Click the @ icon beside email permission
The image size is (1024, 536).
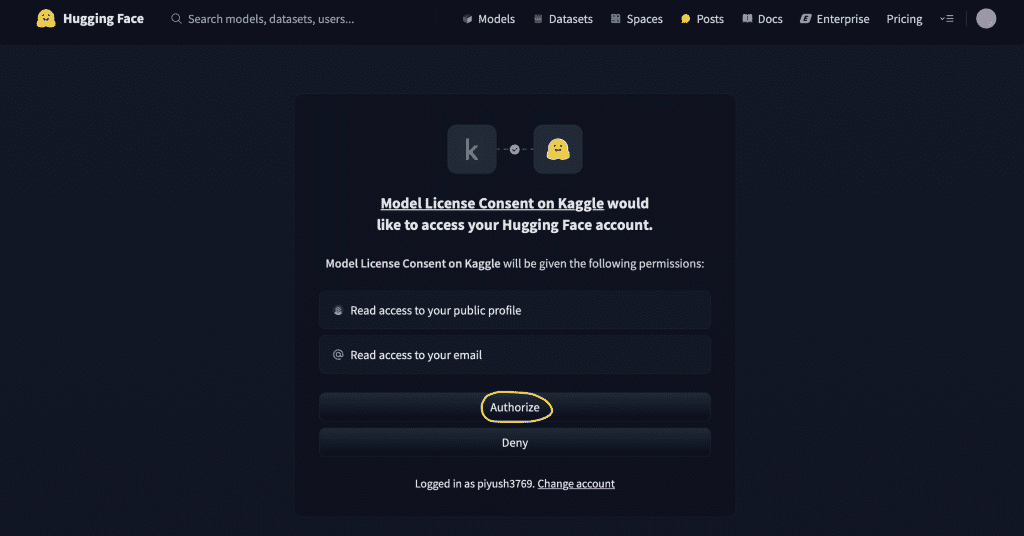(338, 355)
